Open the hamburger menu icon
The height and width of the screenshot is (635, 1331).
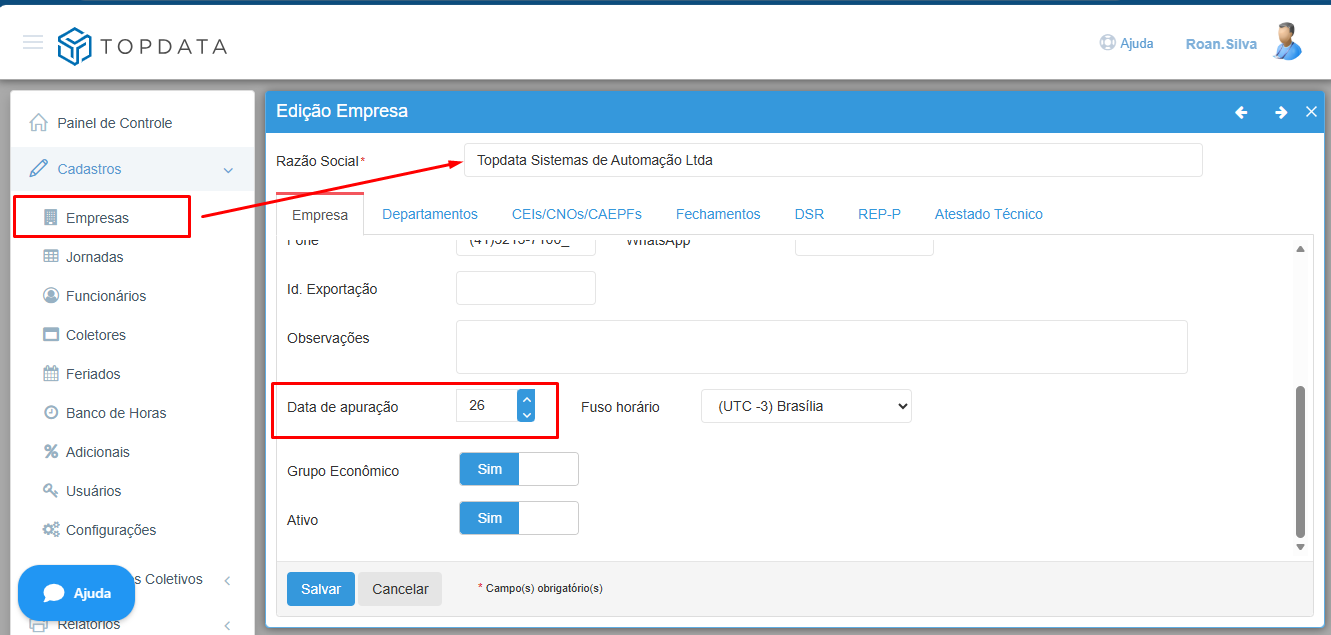point(33,42)
